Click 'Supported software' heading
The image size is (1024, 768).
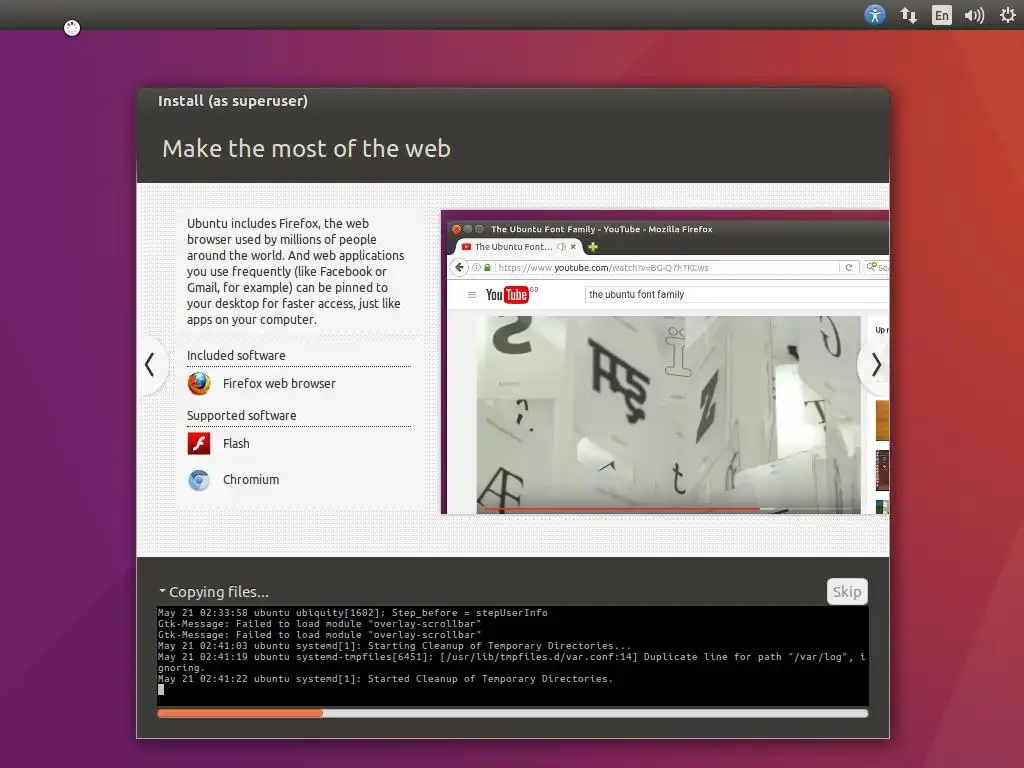point(242,415)
